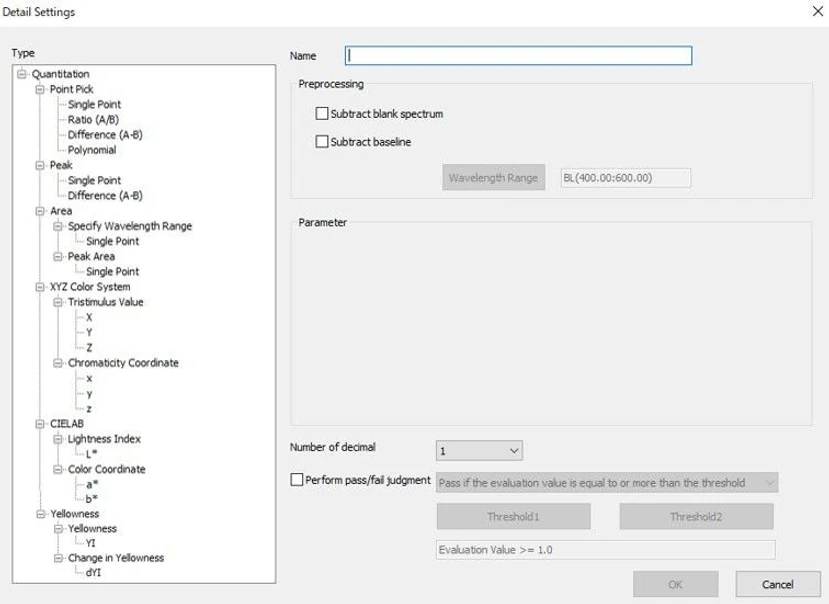Collapse the Point Pick tree branch
This screenshot has width=829, height=604.
[40, 89]
